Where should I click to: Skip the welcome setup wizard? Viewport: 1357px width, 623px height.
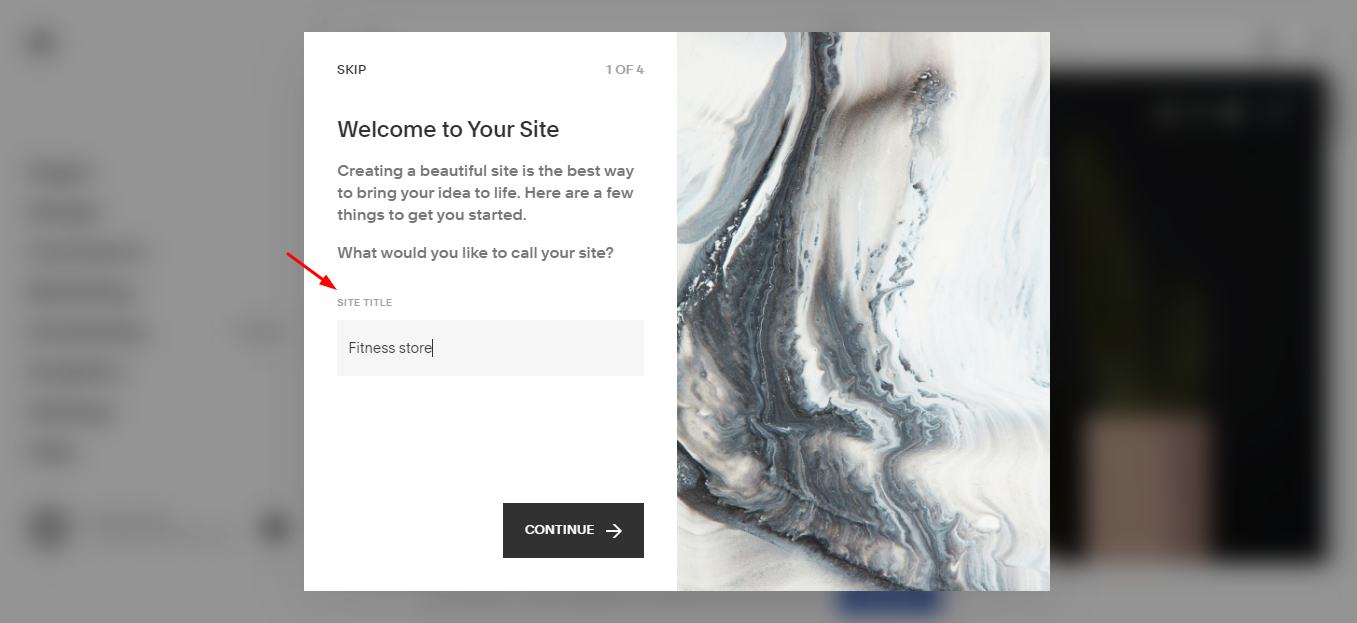[352, 70]
